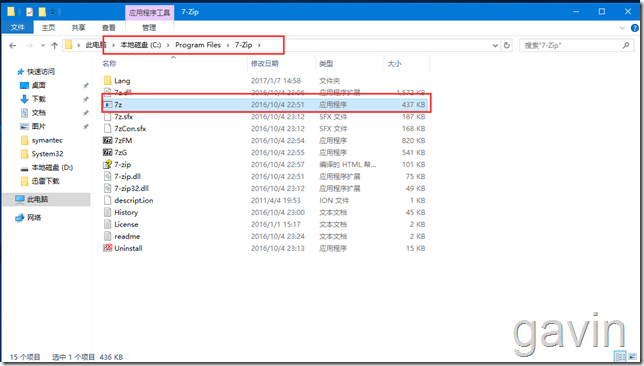The width and height of the screenshot is (644, 366).
Task: Expand chevron after 本地磁盘 (C:) in address bar
Action: (168, 45)
